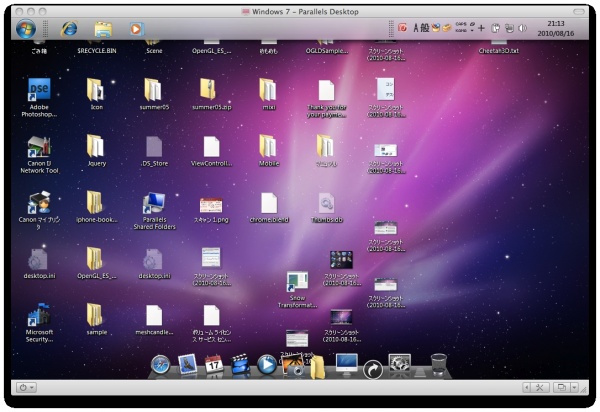600x412 pixels.
Task: Select the Jquery folder
Action: (x=96, y=146)
